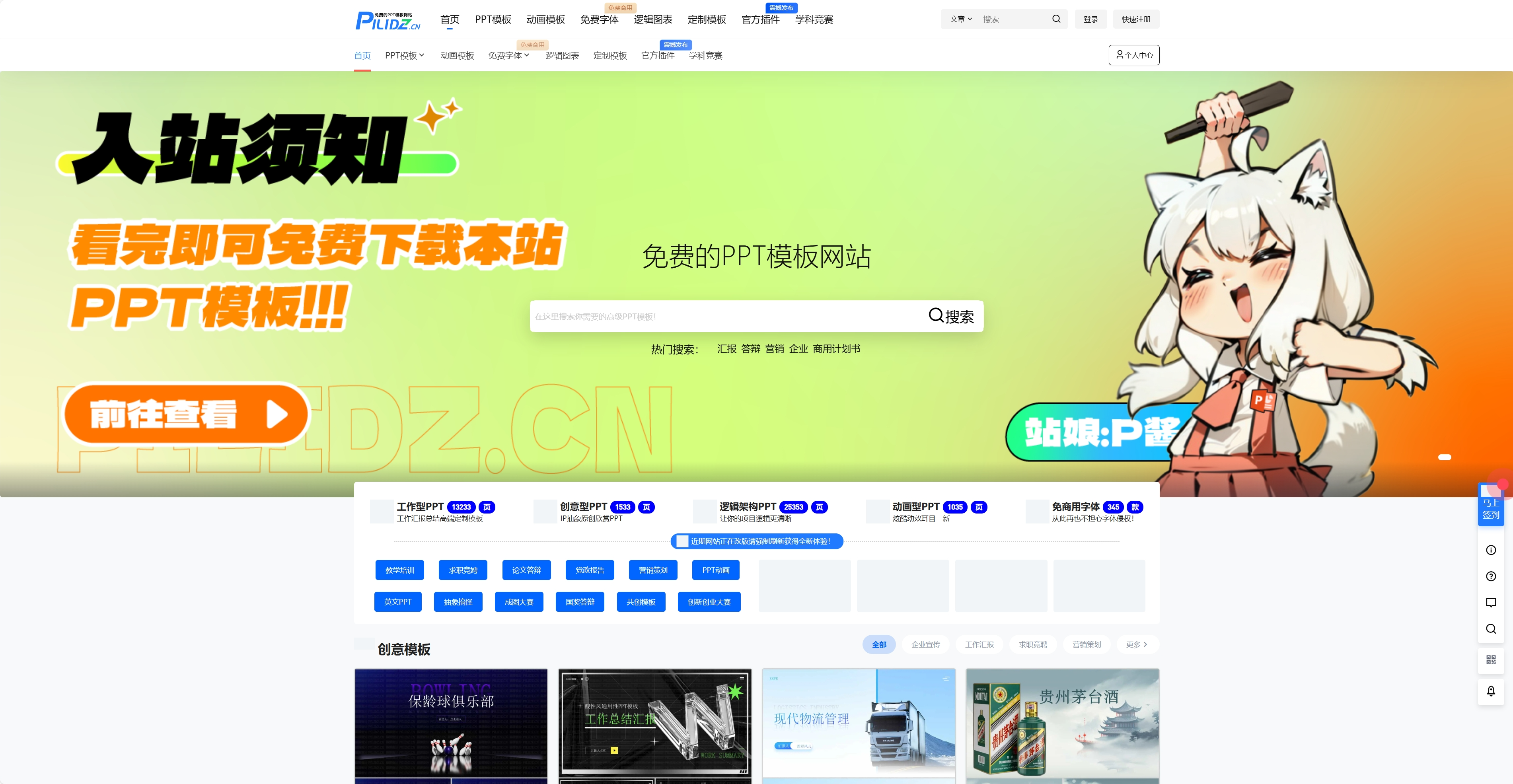Click the 工作型PPT category placeholder icon
Screen dimensions: 1513x784
click(382, 512)
